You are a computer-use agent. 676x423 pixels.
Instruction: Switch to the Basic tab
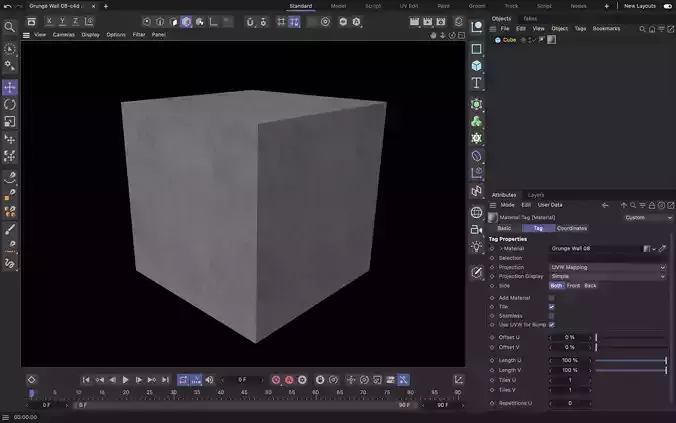click(x=504, y=228)
